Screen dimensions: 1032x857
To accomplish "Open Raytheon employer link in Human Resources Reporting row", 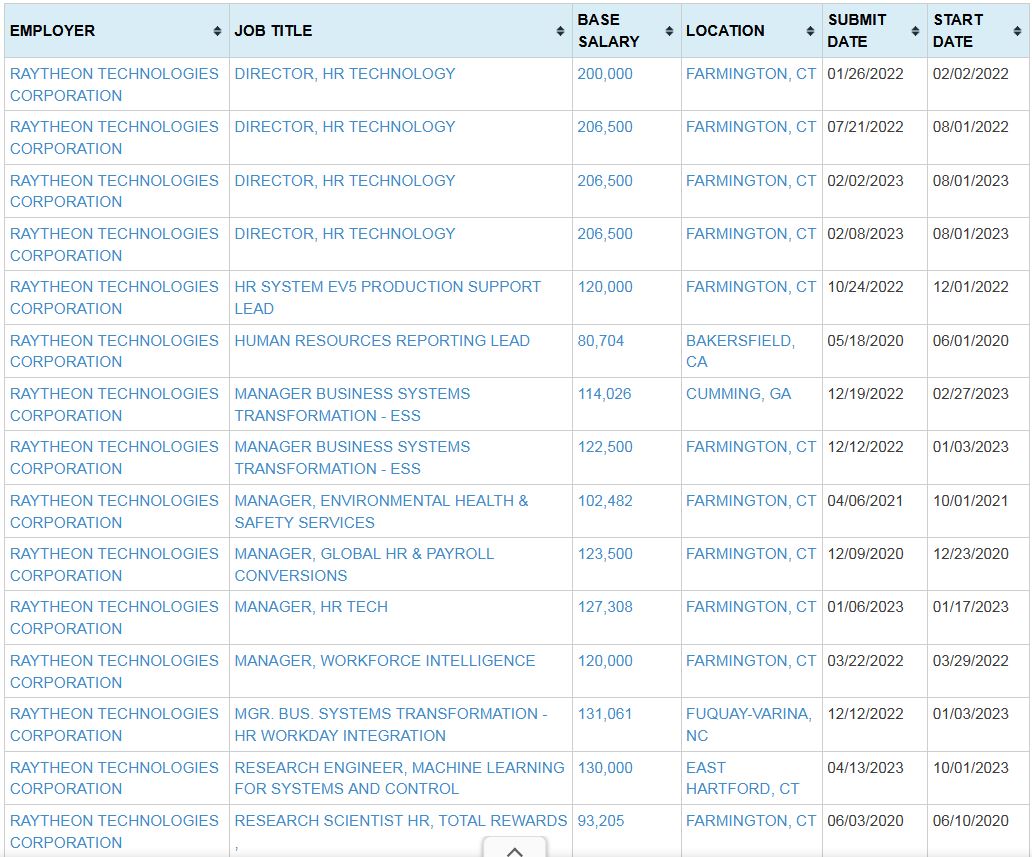I will pos(114,351).
